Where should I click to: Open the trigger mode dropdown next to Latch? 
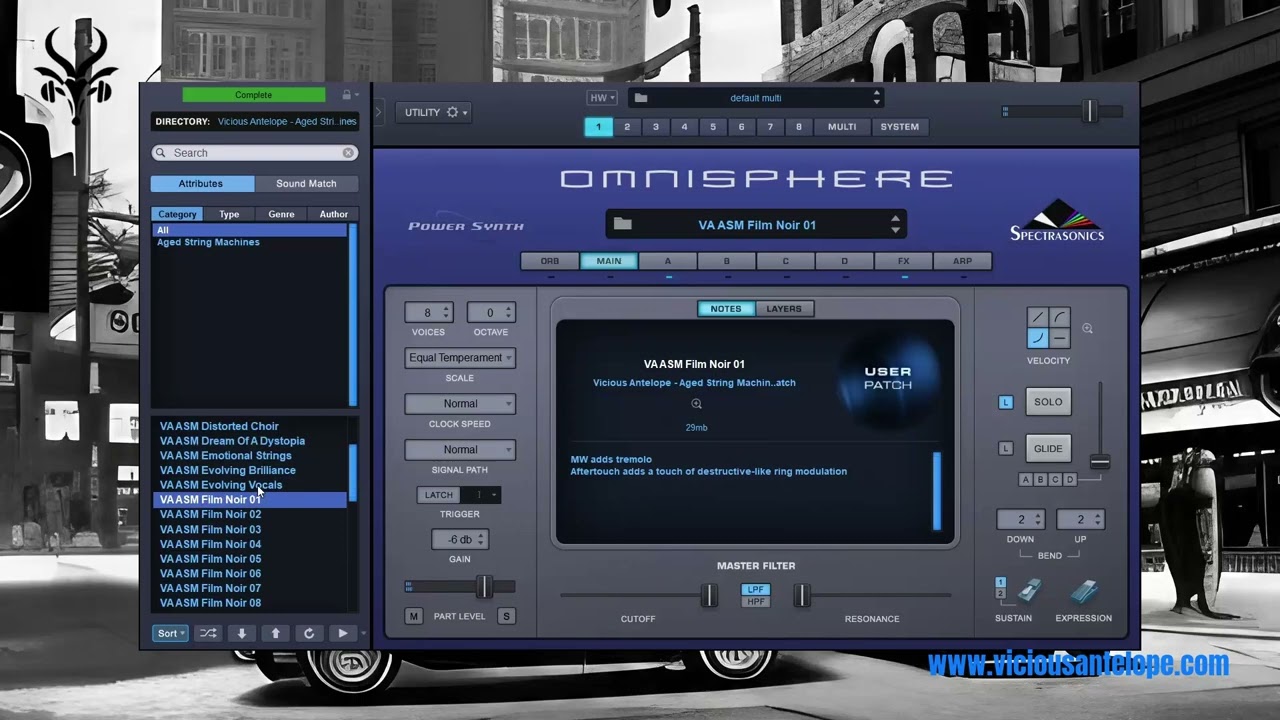coord(480,495)
